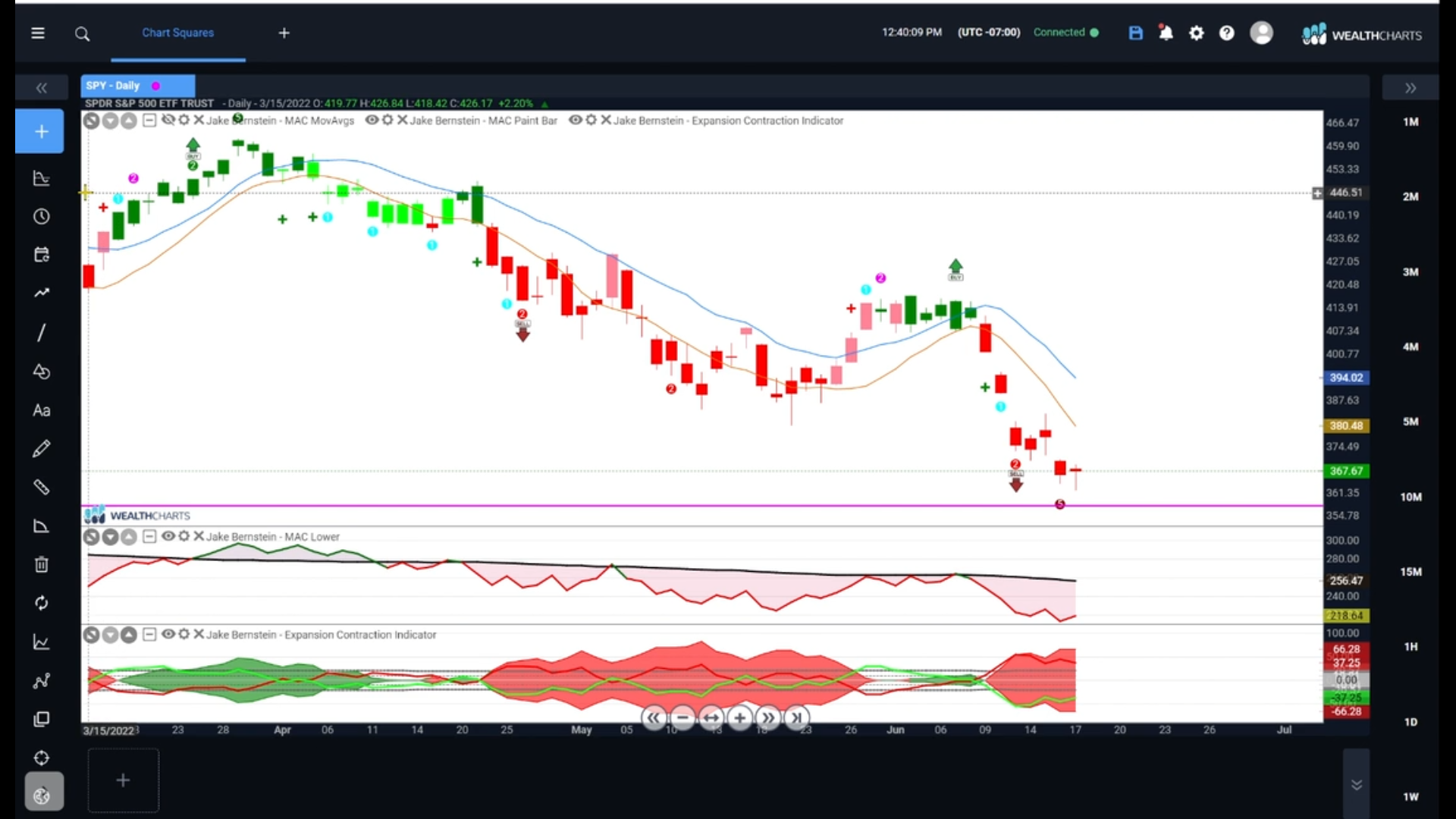Delete drawings with the trash icon
The width and height of the screenshot is (1456, 819).
coord(42,565)
